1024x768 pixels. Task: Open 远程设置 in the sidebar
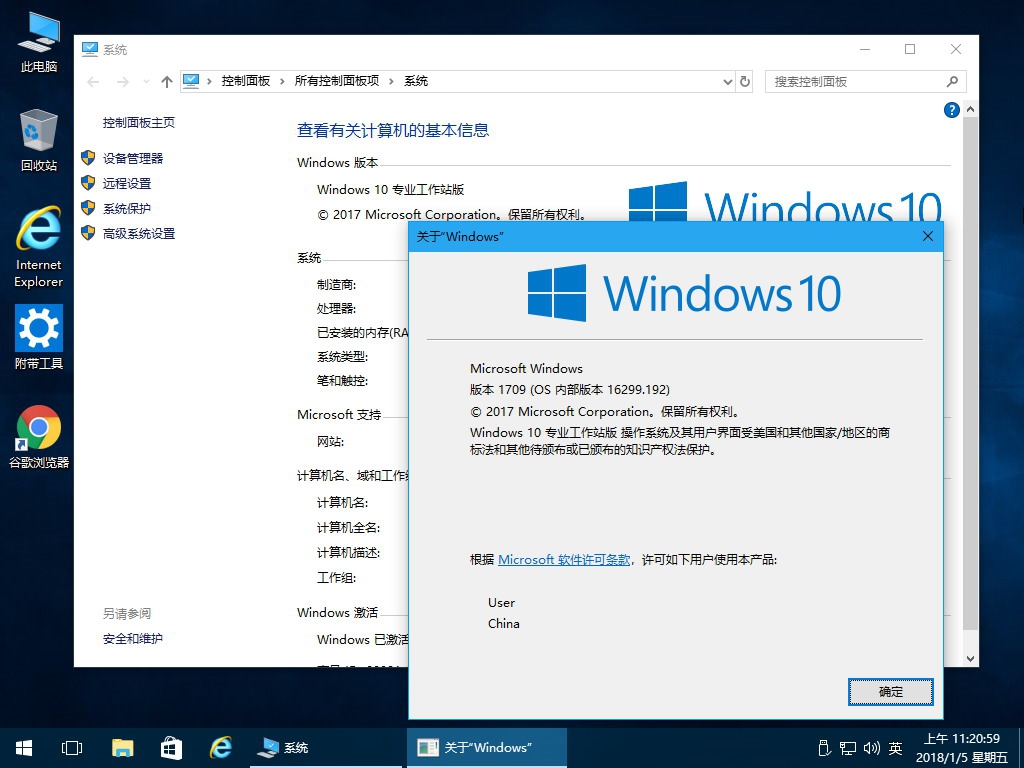[127, 184]
